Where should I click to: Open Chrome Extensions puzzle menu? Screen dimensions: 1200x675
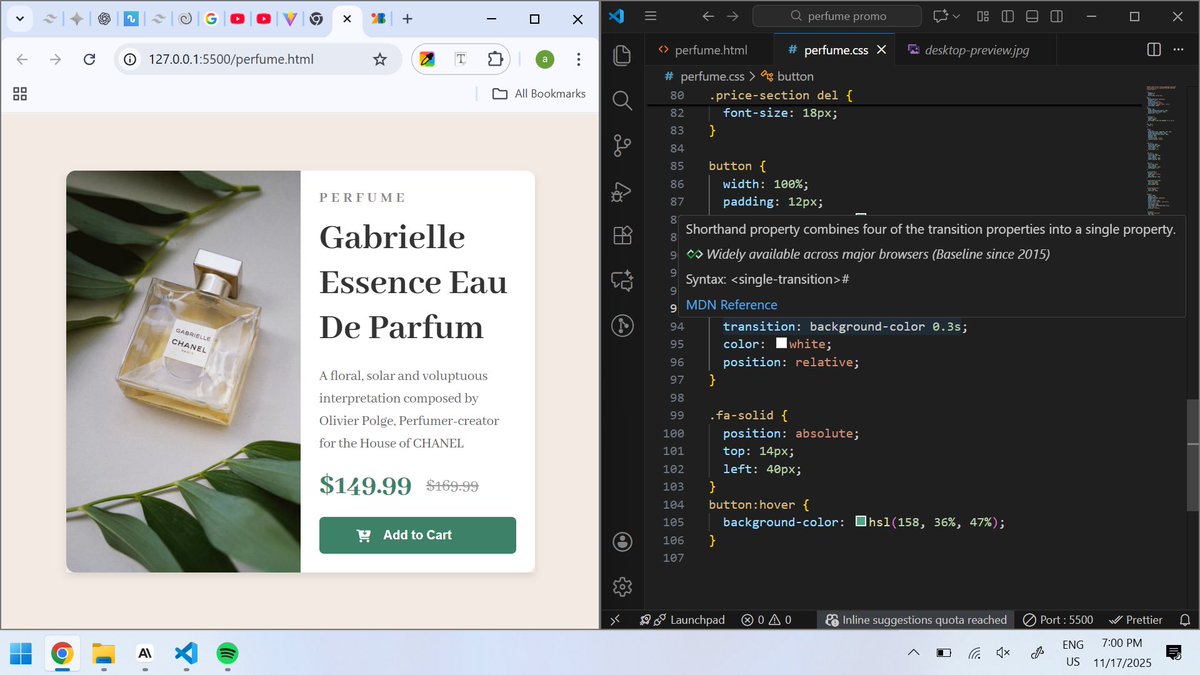coord(494,59)
